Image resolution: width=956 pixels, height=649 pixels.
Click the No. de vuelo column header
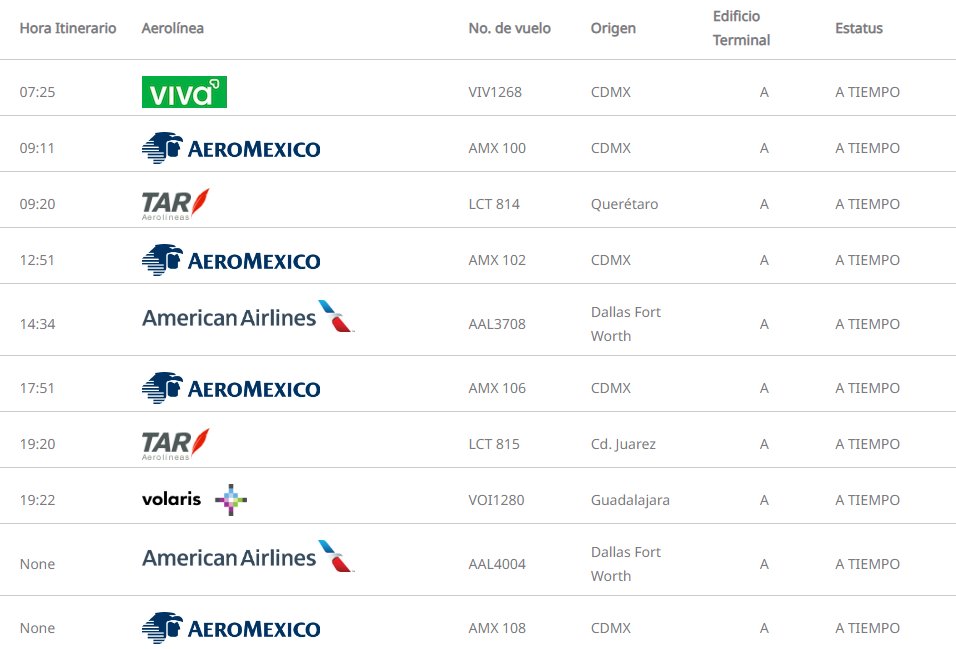509,28
